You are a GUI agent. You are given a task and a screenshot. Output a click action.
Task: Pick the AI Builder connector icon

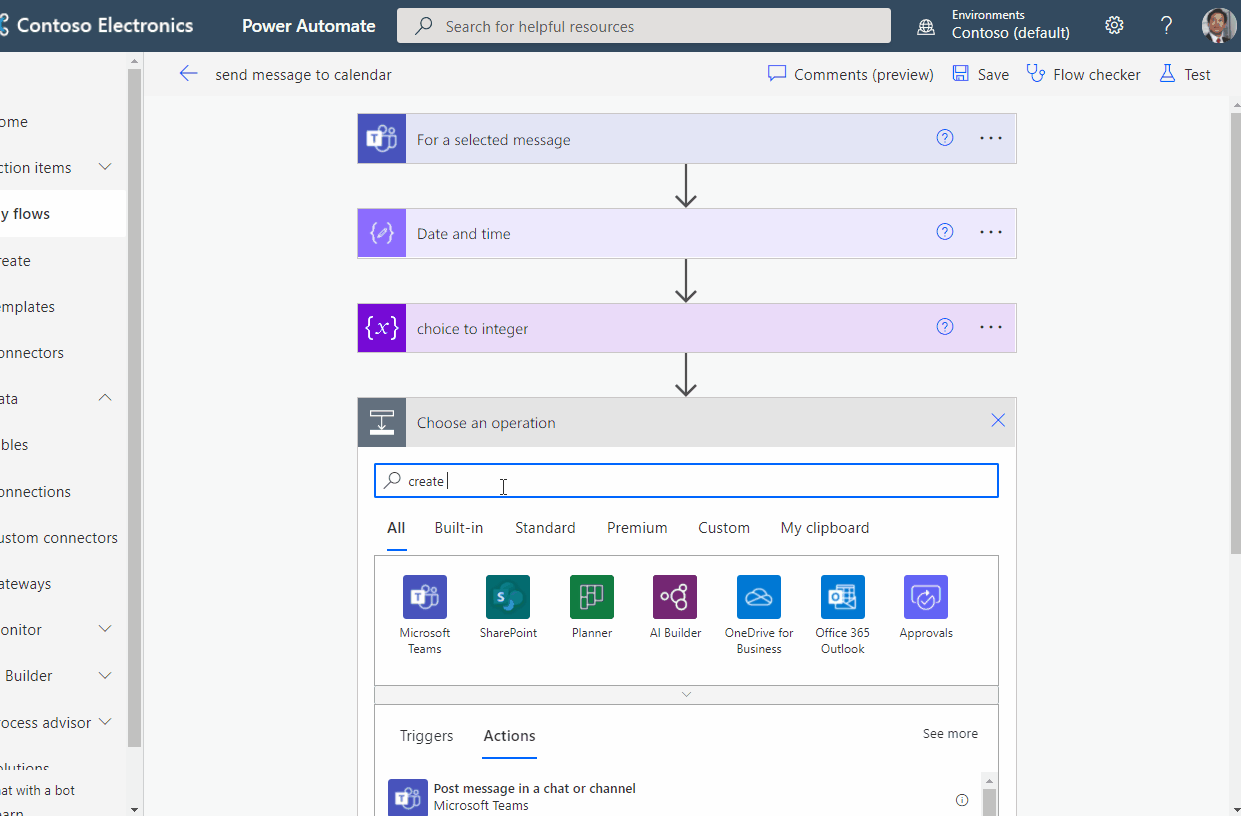tap(675, 597)
